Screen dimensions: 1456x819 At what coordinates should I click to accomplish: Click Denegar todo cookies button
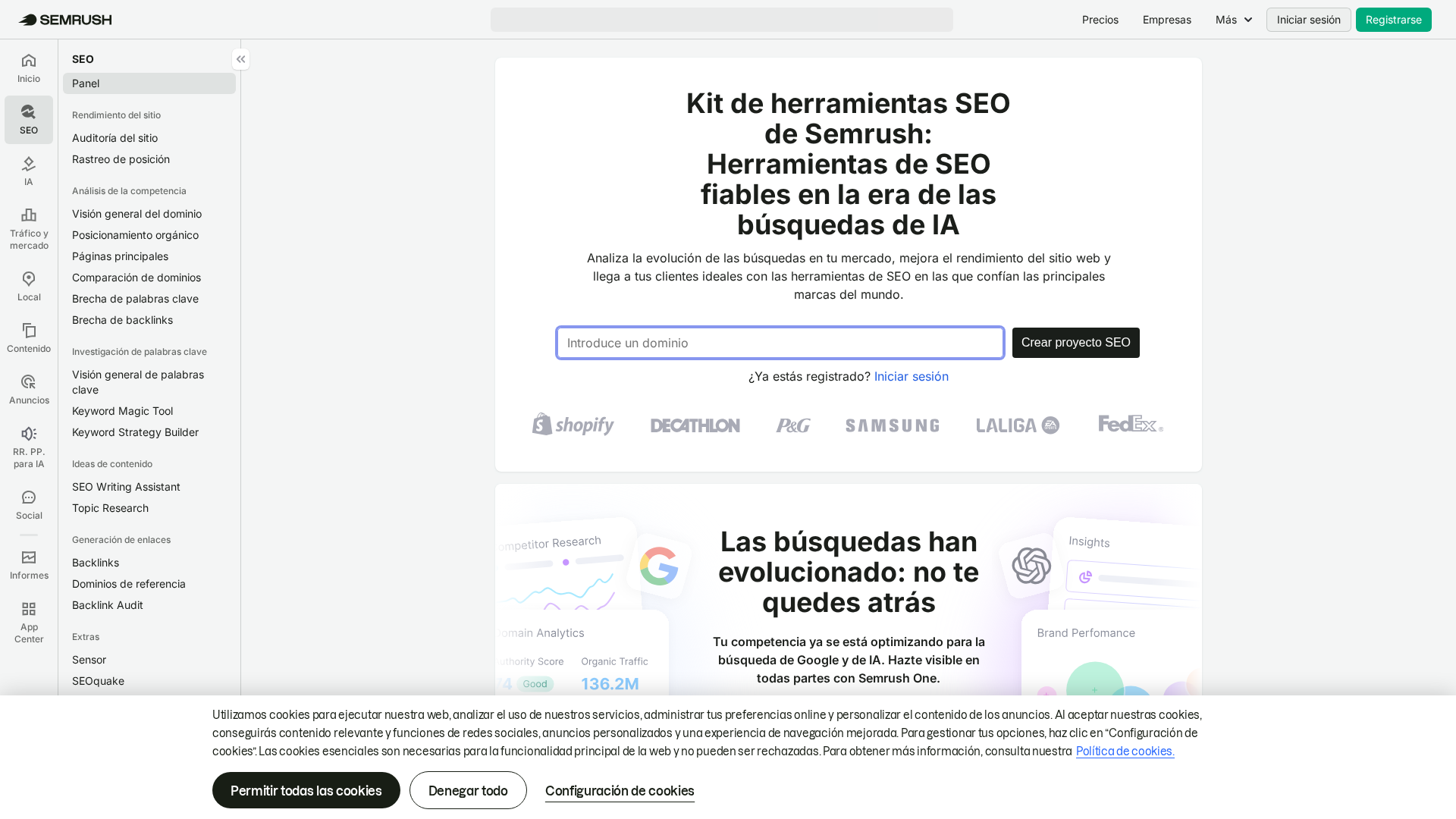pyautogui.click(x=468, y=790)
